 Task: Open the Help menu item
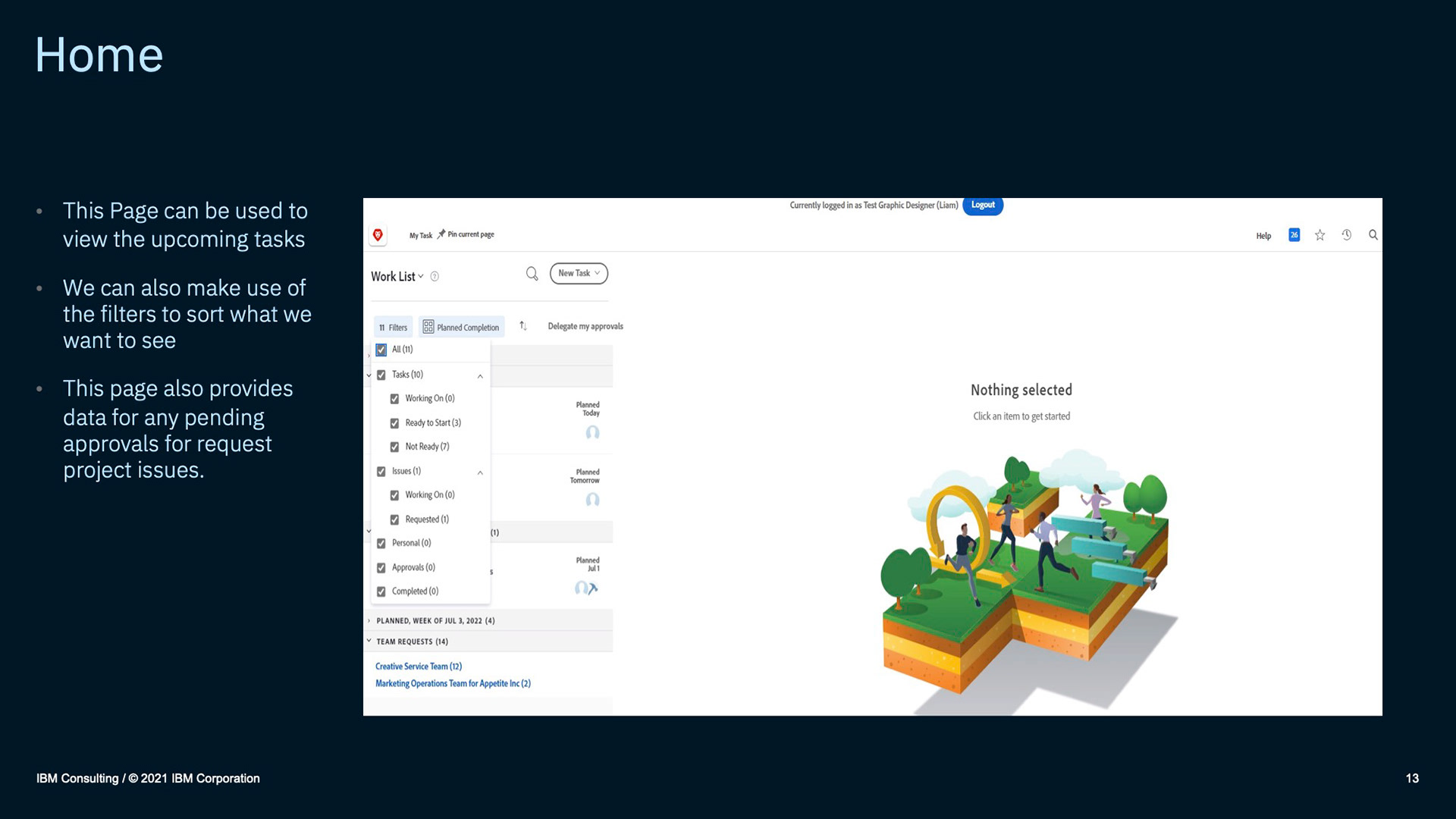[x=1263, y=236]
